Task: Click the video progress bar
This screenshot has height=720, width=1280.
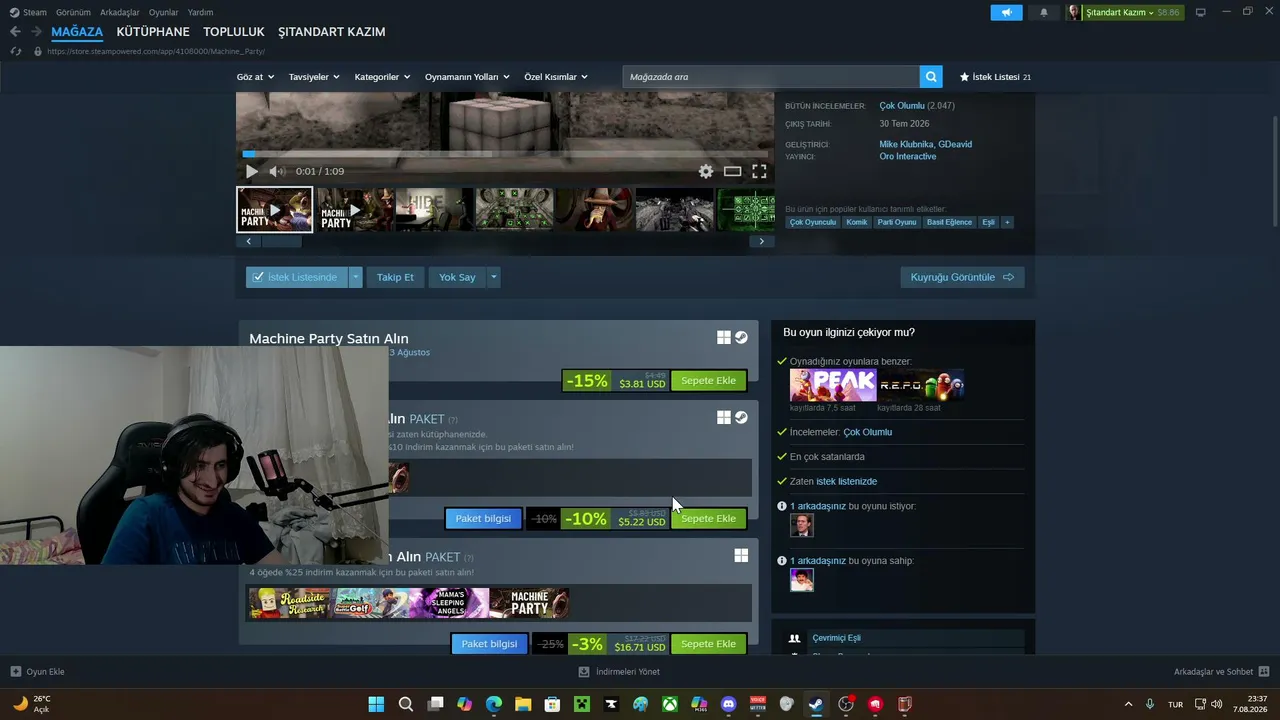Action: 505,154
